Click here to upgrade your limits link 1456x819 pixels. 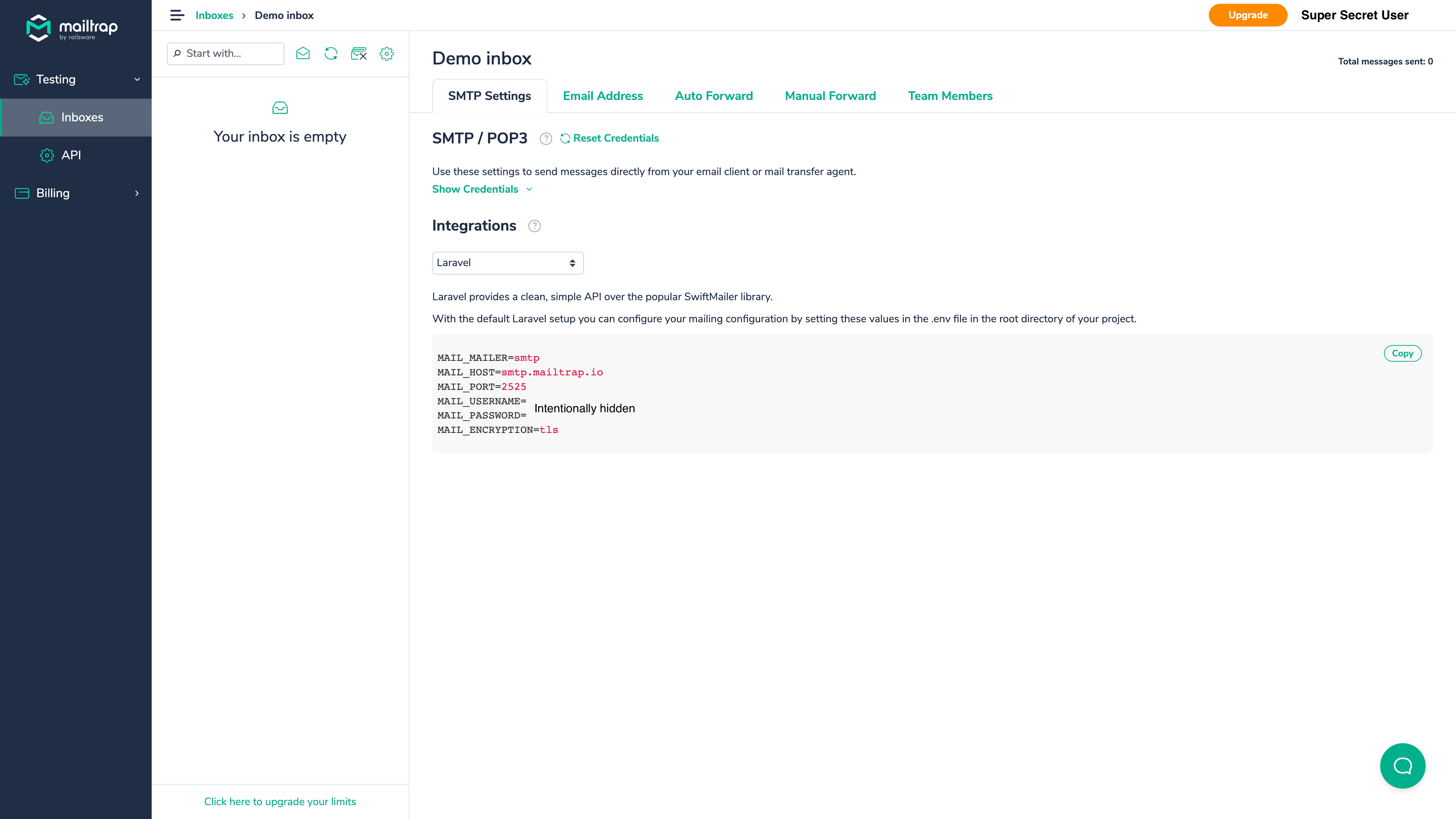(x=280, y=801)
